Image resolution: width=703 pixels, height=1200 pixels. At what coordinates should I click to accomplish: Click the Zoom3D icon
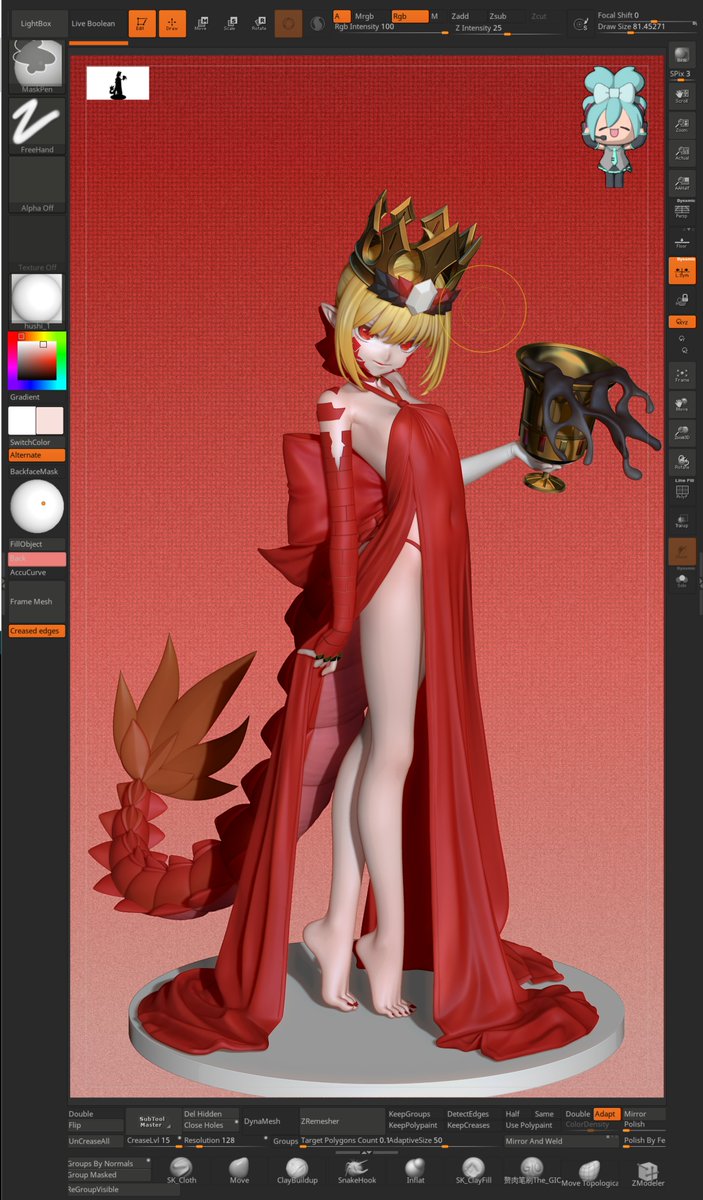pos(682,434)
